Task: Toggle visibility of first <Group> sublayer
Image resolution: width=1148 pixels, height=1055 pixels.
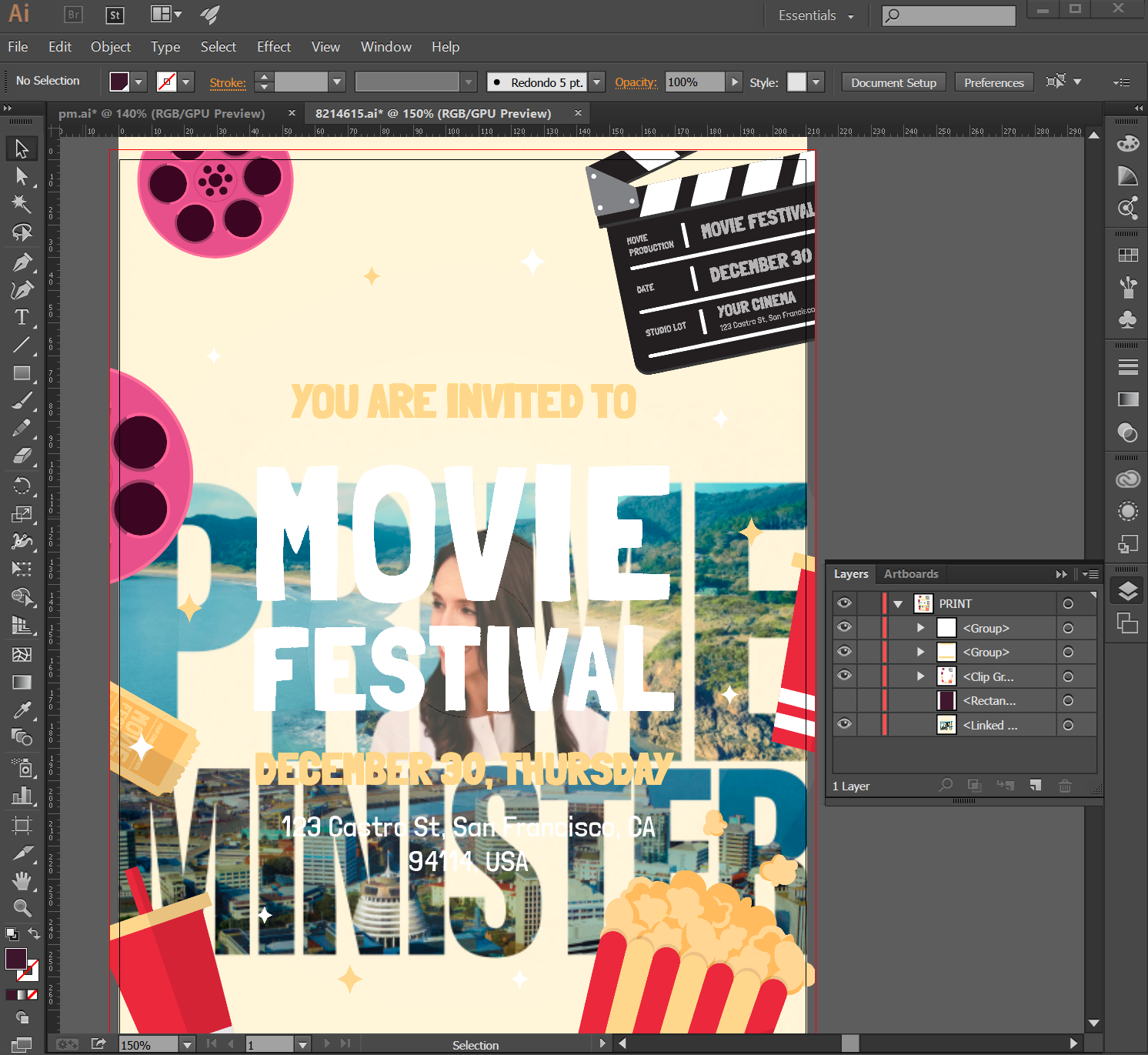Action: click(x=844, y=627)
